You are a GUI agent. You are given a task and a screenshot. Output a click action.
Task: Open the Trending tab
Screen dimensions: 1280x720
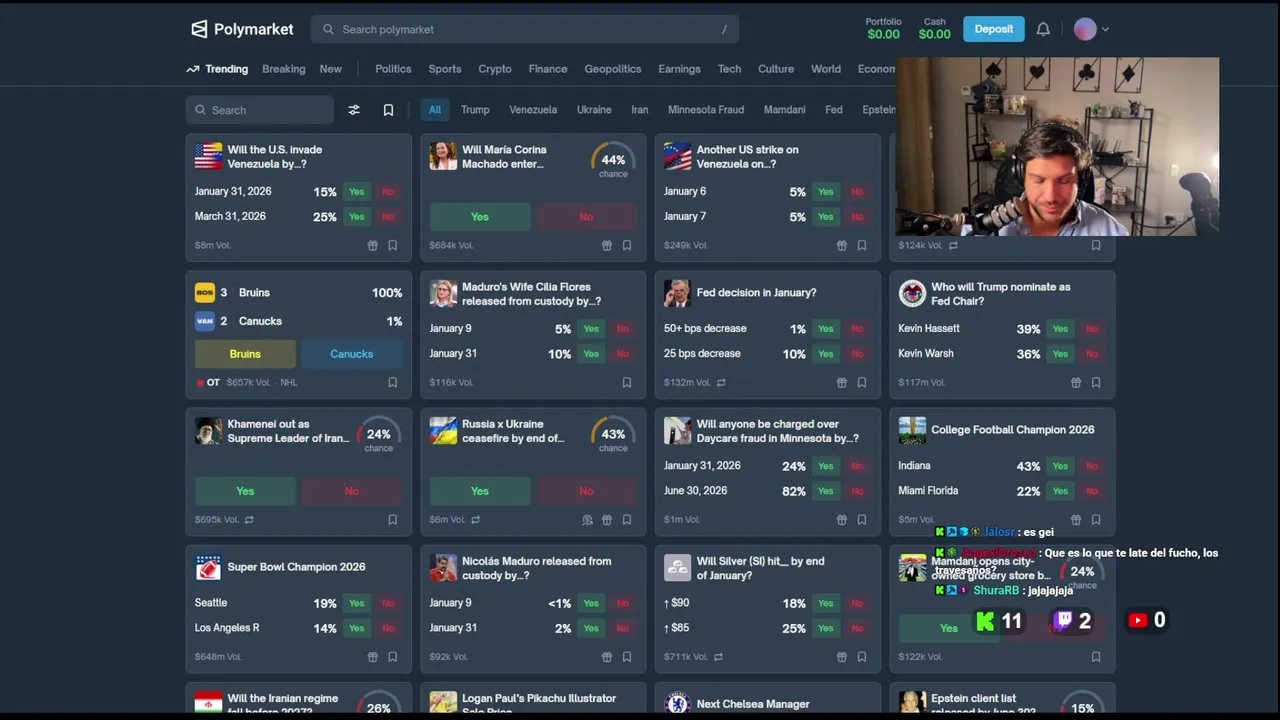[x=217, y=69]
